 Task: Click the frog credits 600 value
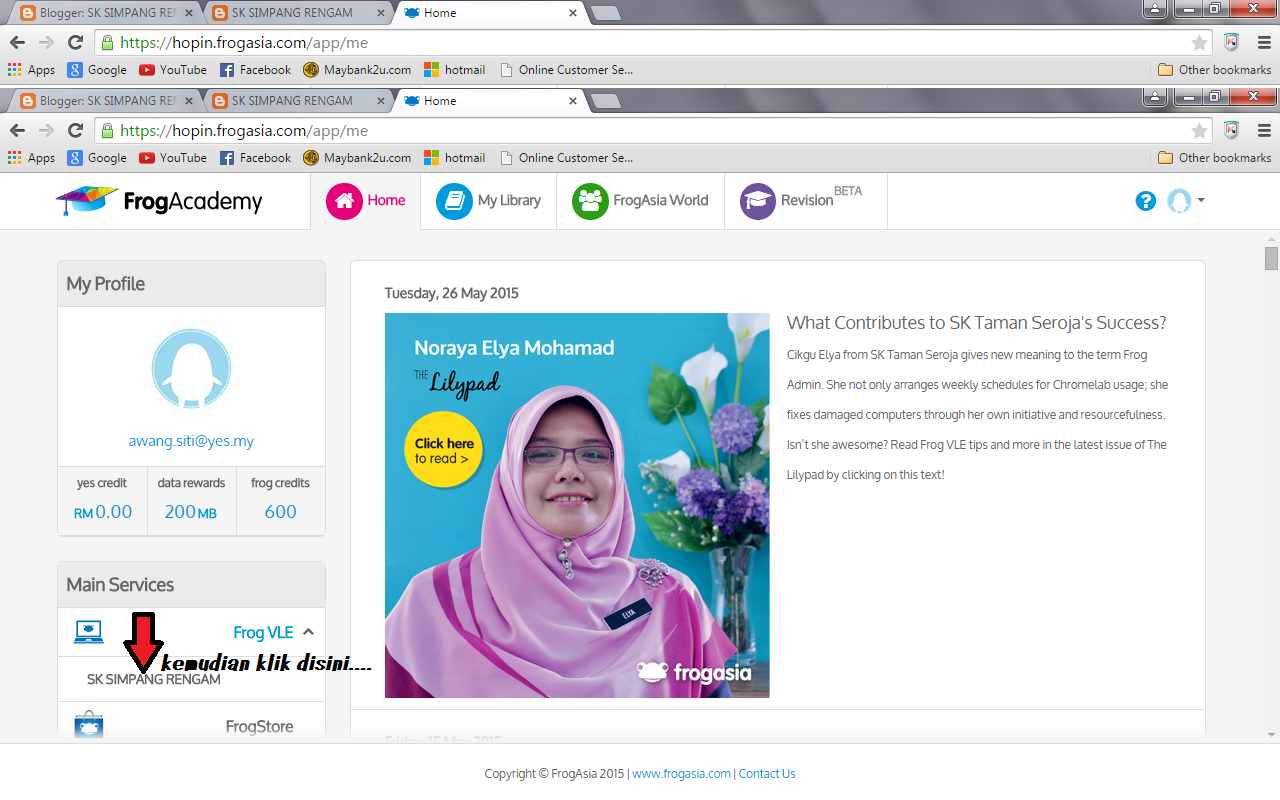tap(280, 512)
